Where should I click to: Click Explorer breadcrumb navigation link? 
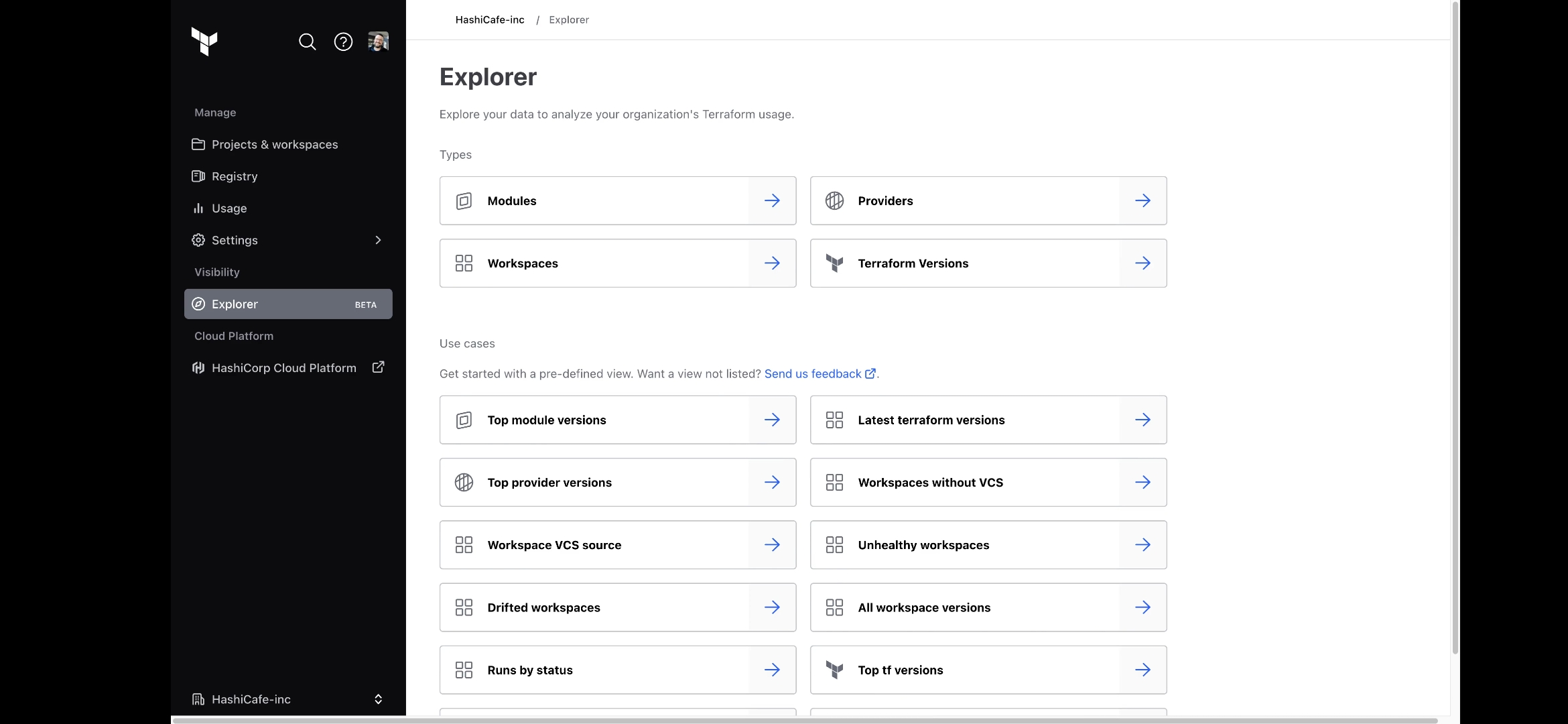568,19
